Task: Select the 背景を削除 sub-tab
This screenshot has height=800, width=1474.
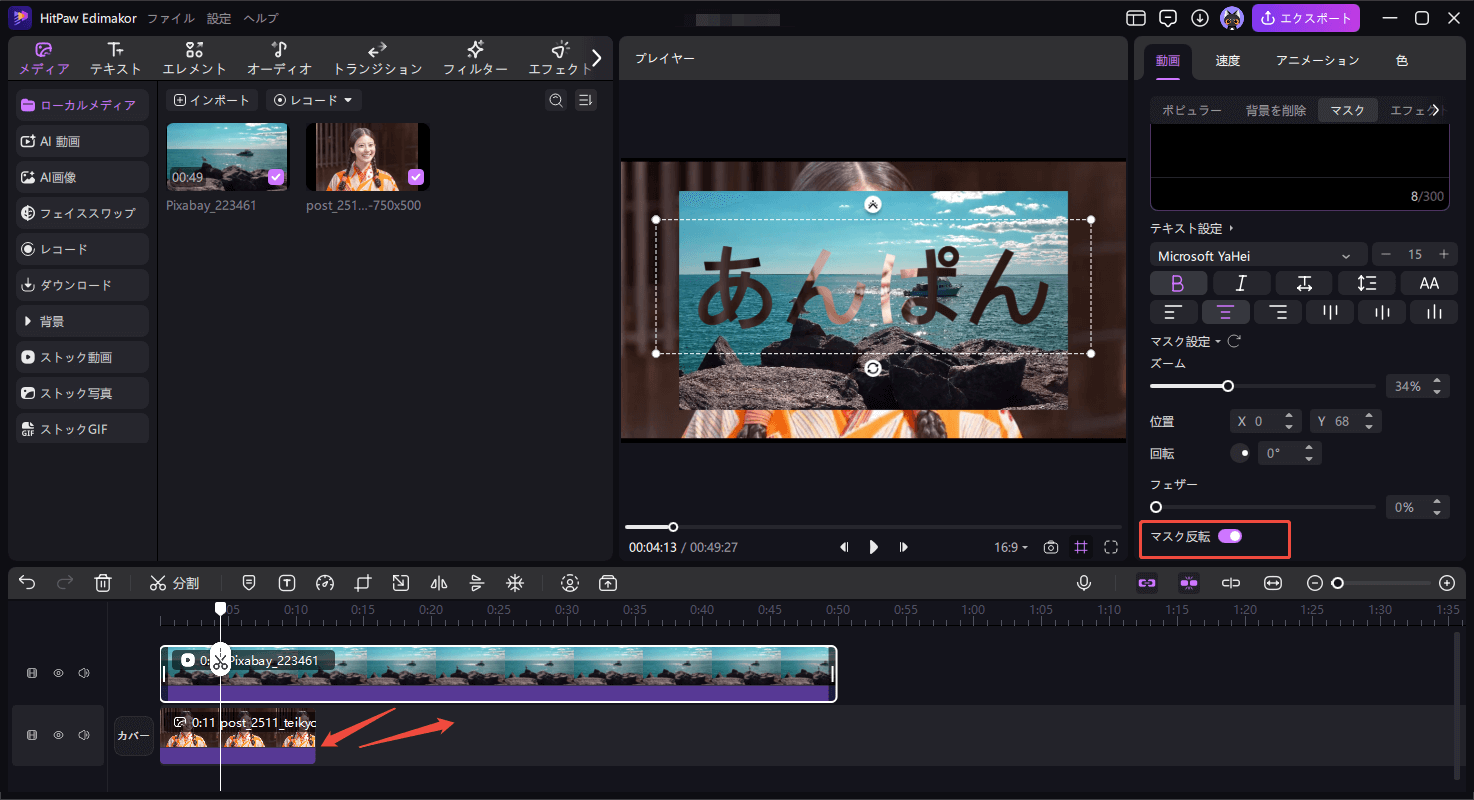Action: click(x=1275, y=110)
